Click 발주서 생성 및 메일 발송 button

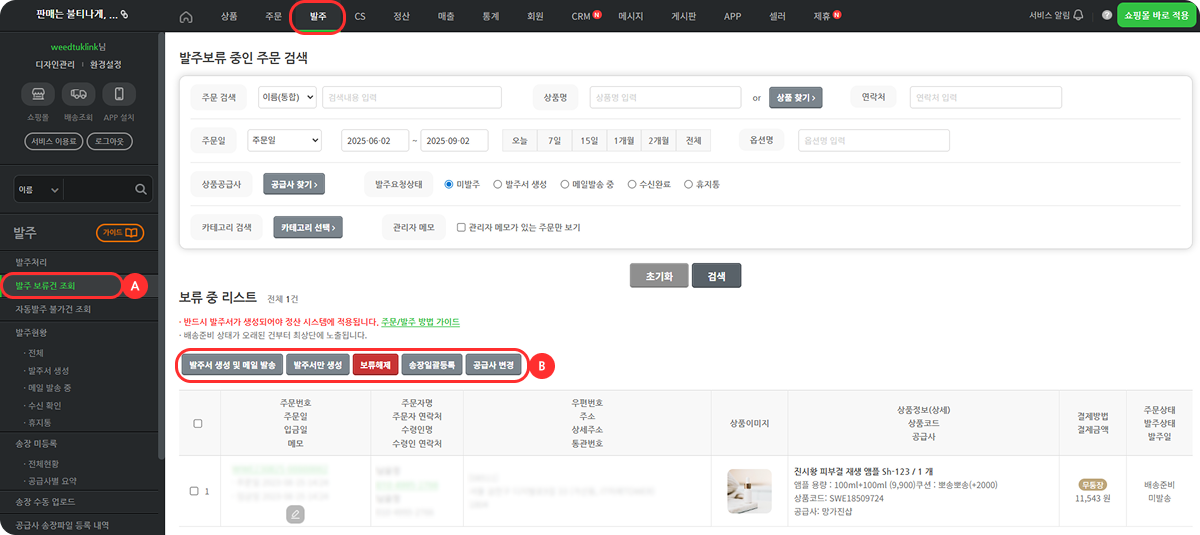pos(232,365)
